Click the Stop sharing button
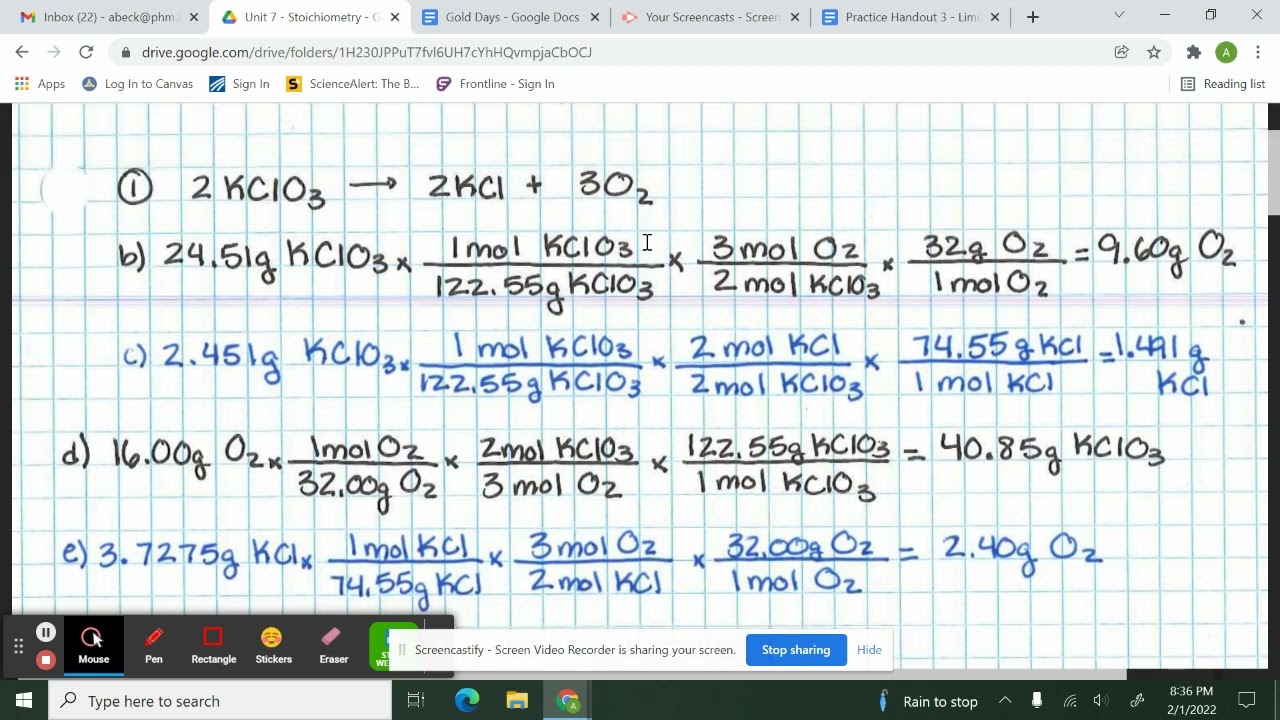 (796, 650)
